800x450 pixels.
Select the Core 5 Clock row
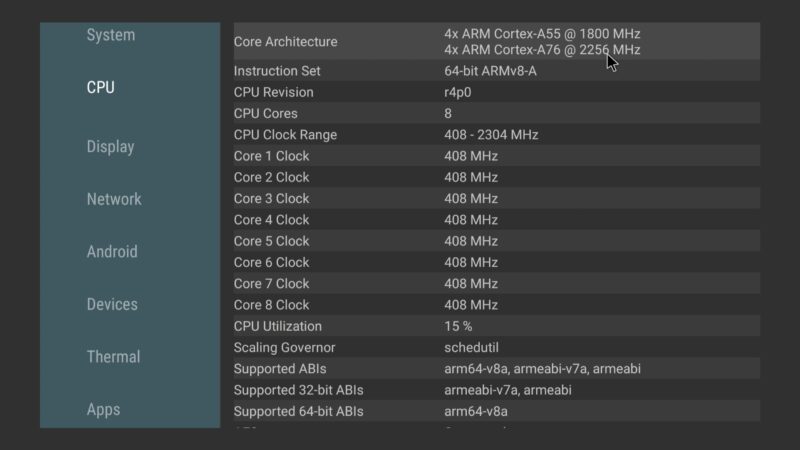(496, 241)
